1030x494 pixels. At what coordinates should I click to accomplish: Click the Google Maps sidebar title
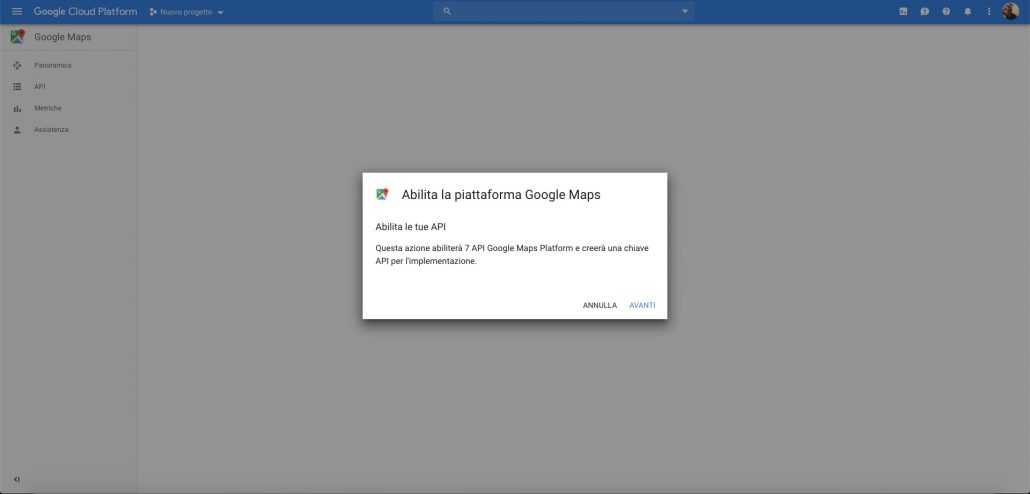click(x=62, y=37)
